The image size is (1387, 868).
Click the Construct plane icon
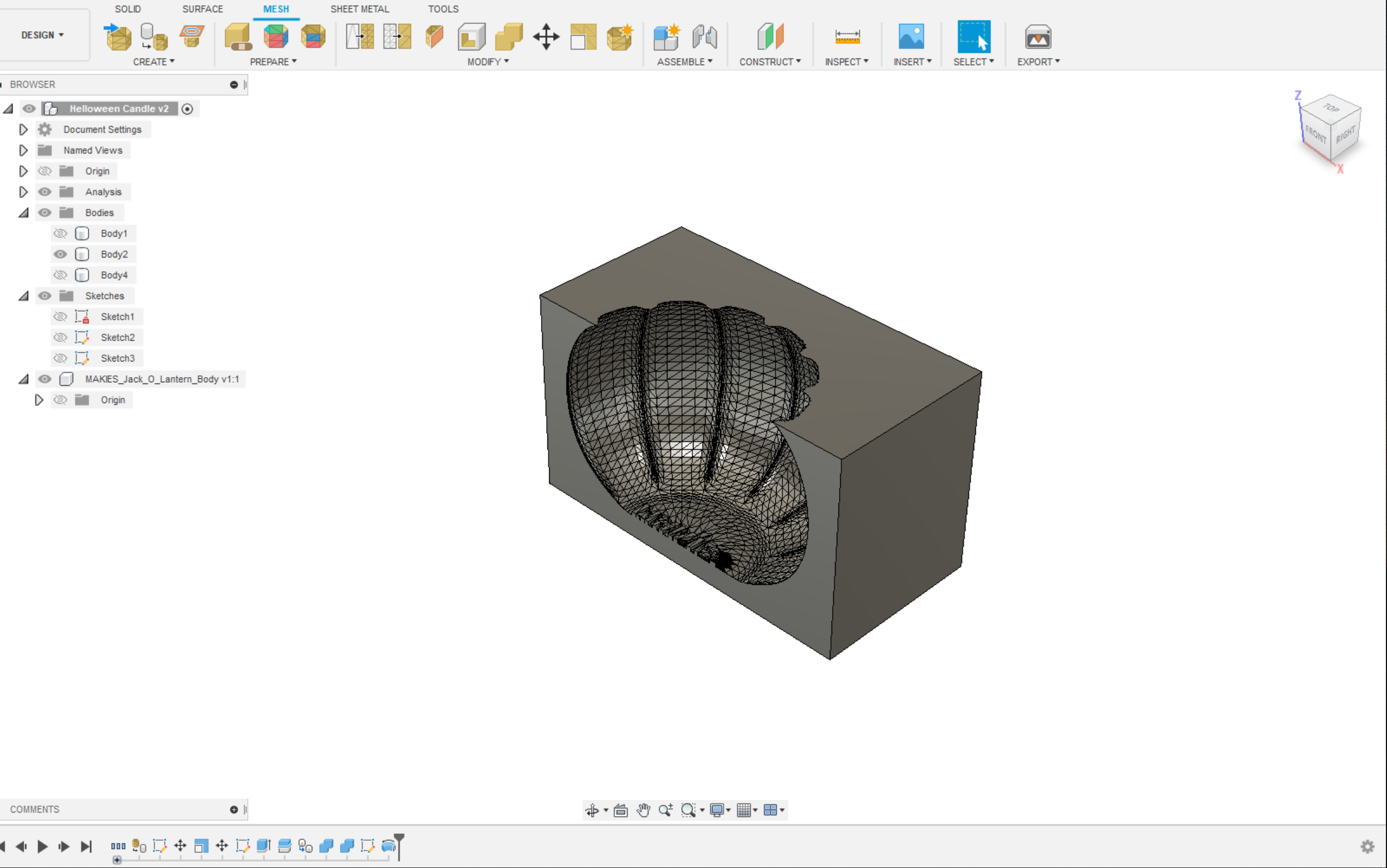770,37
